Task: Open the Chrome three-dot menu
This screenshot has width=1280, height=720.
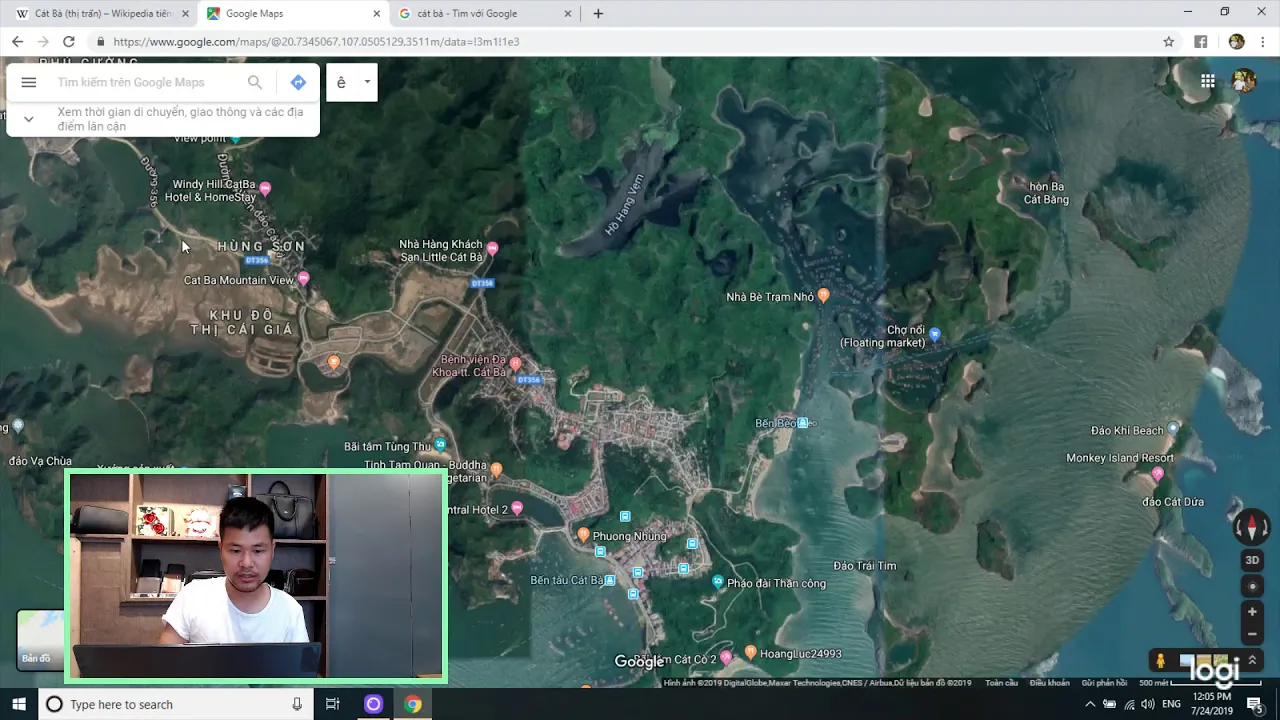Action: [1263, 42]
